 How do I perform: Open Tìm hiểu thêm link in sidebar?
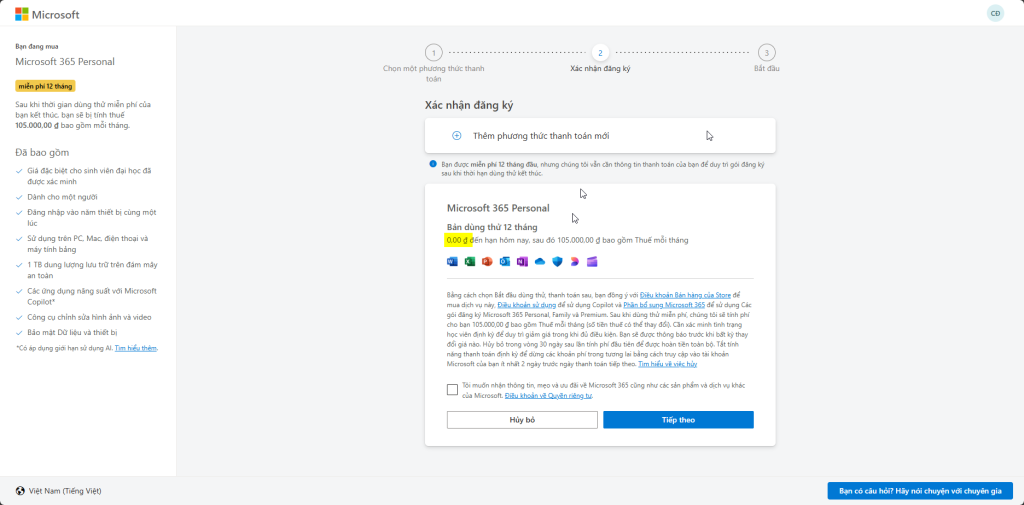click(136, 348)
